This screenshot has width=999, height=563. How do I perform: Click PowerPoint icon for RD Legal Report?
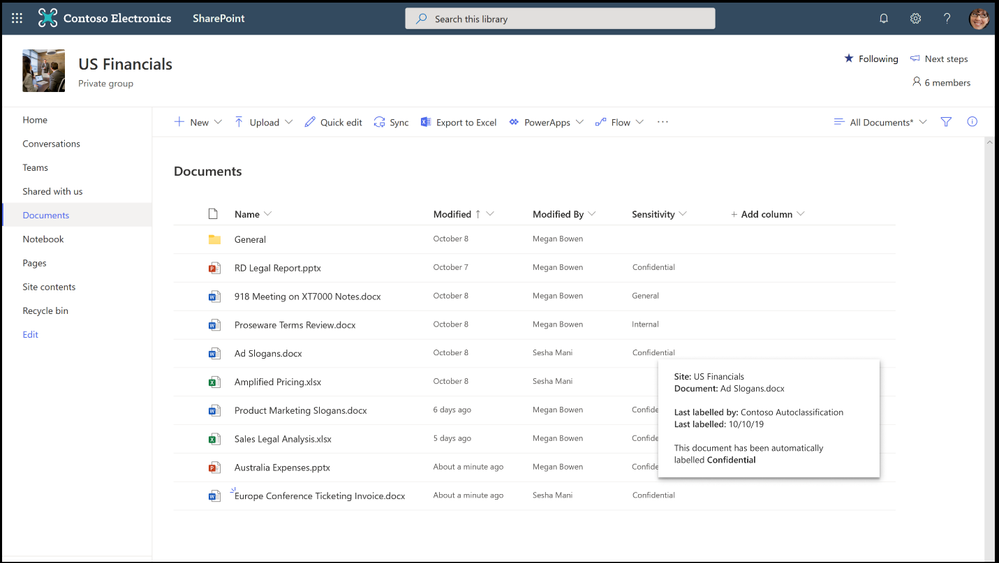click(x=215, y=268)
